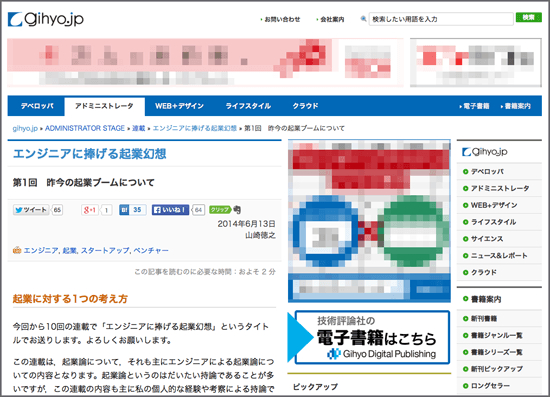Click the Hatena bookmark count 35
Image resolution: width=550 pixels, height=397 pixels.
(x=138, y=210)
